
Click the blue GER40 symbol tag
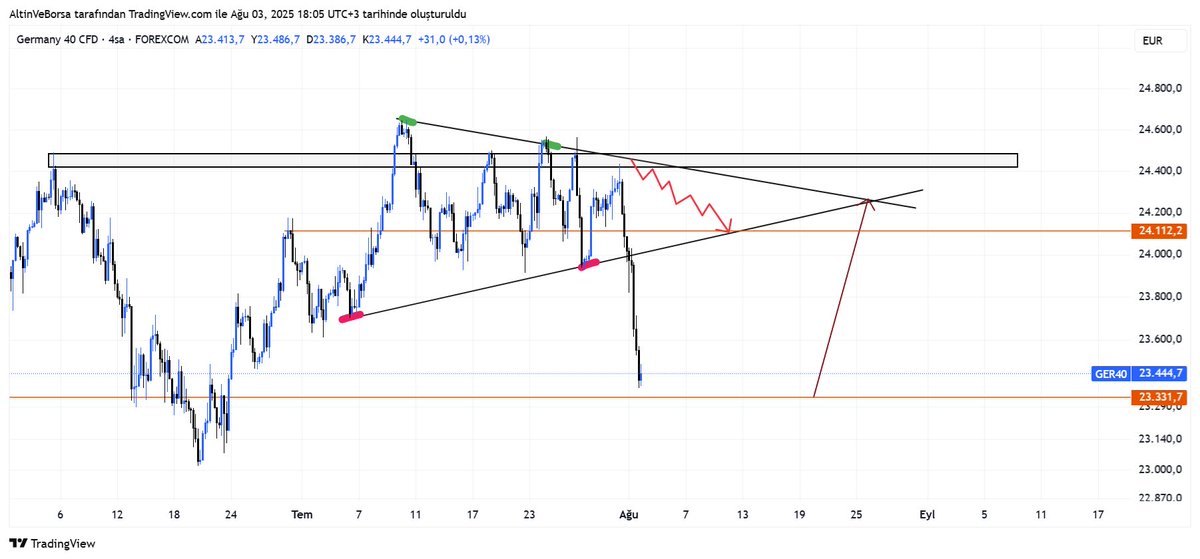(x=1111, y=374)
